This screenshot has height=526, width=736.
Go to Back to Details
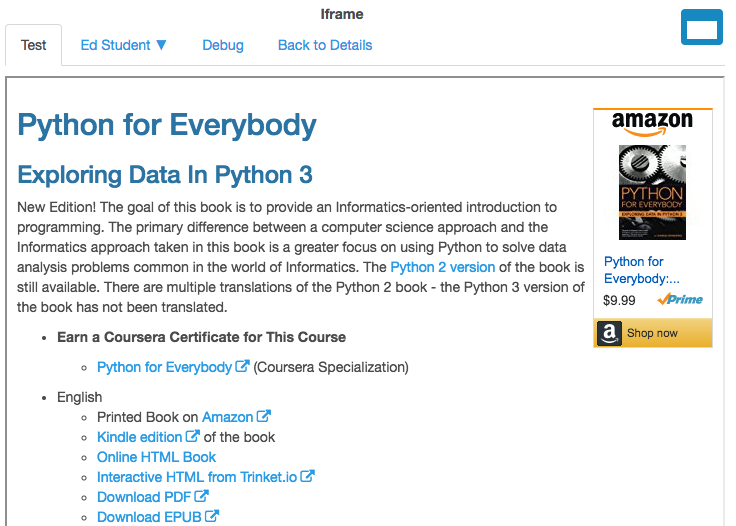coord(325,45)
